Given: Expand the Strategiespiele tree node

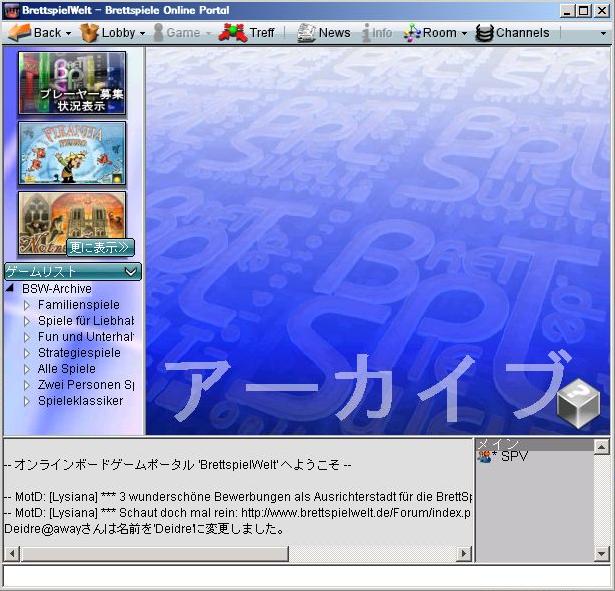Looking at the screenshot, I should point(27,353).
